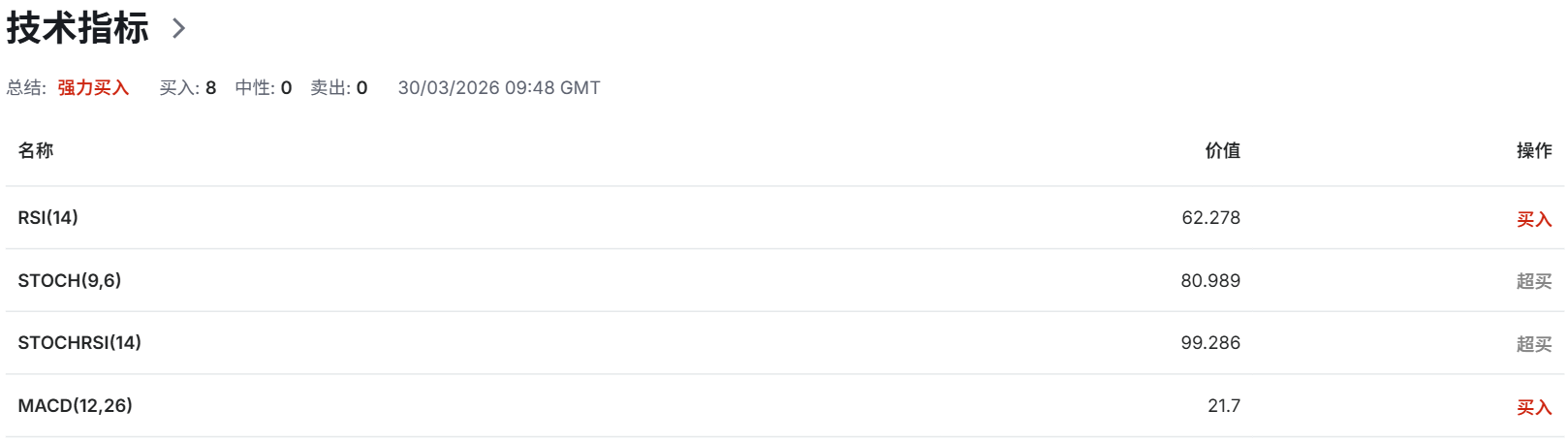Click the 操作 column header
The image size is (1568, 442).
pos(1534,150)
